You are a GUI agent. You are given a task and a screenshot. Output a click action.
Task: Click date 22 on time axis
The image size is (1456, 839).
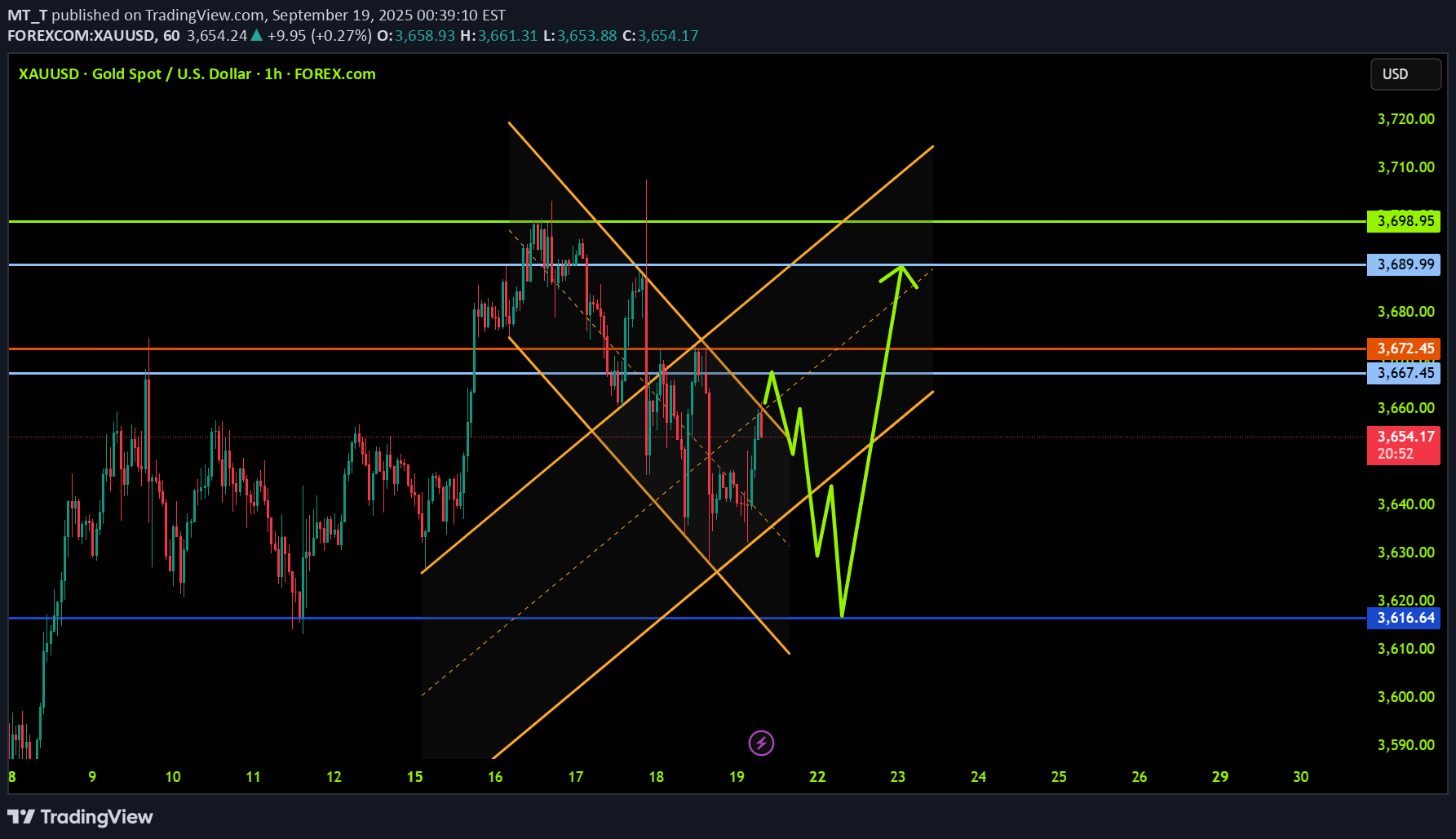point(817,777)
